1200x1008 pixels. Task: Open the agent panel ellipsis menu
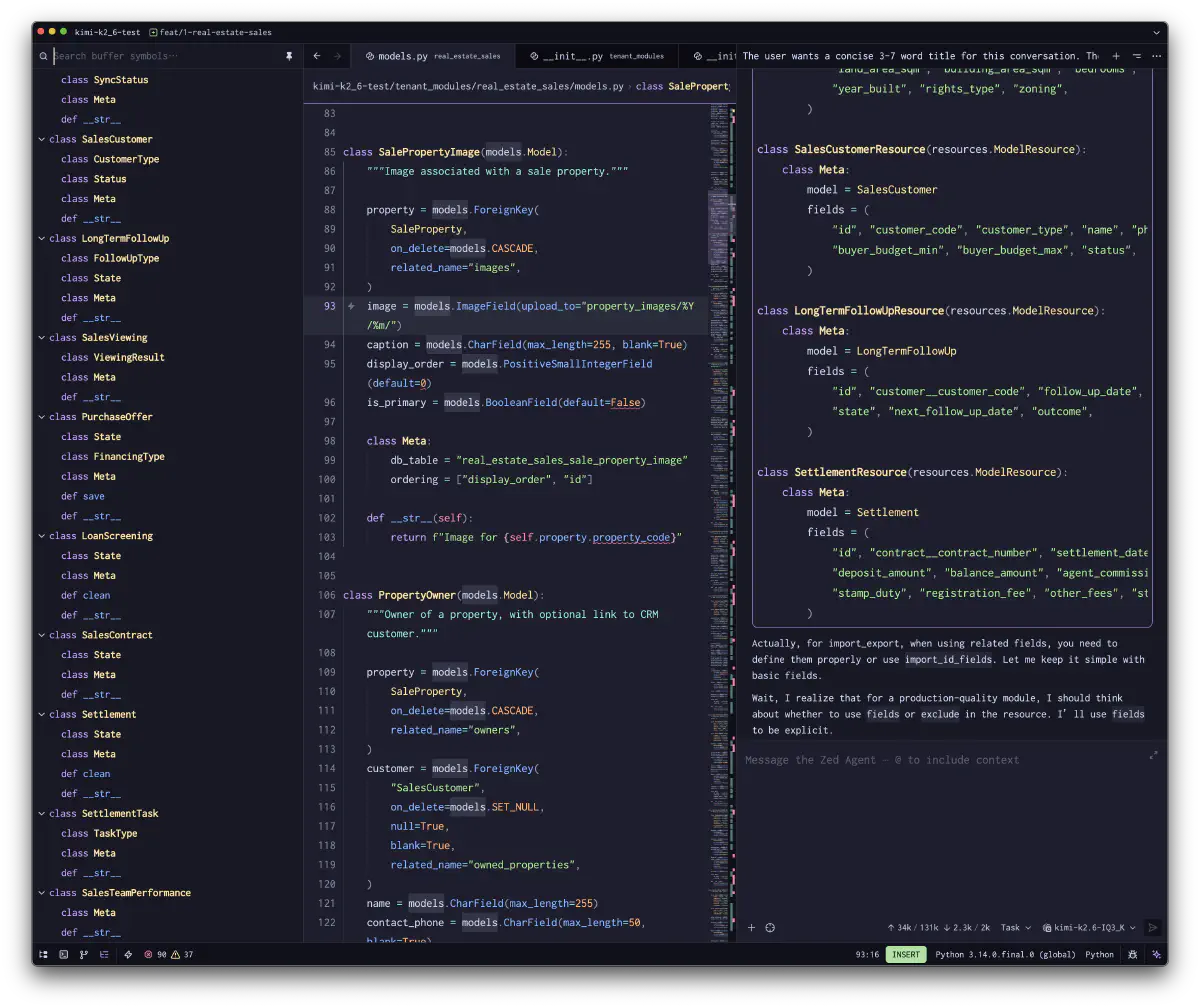(1156, 56)
